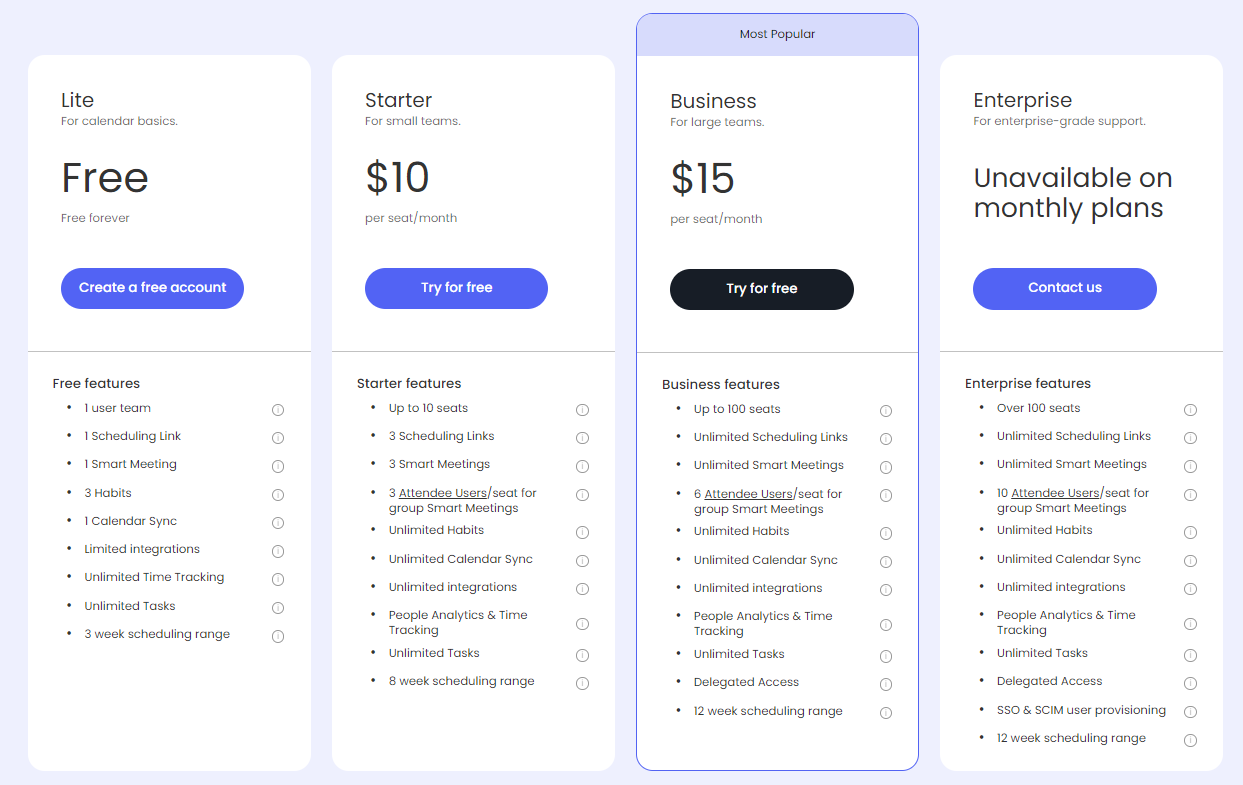The image size is (1243, 785).
Task: Open info icon beside '3 Habits'
Action: pyautogui.click(x=278, y=495)
